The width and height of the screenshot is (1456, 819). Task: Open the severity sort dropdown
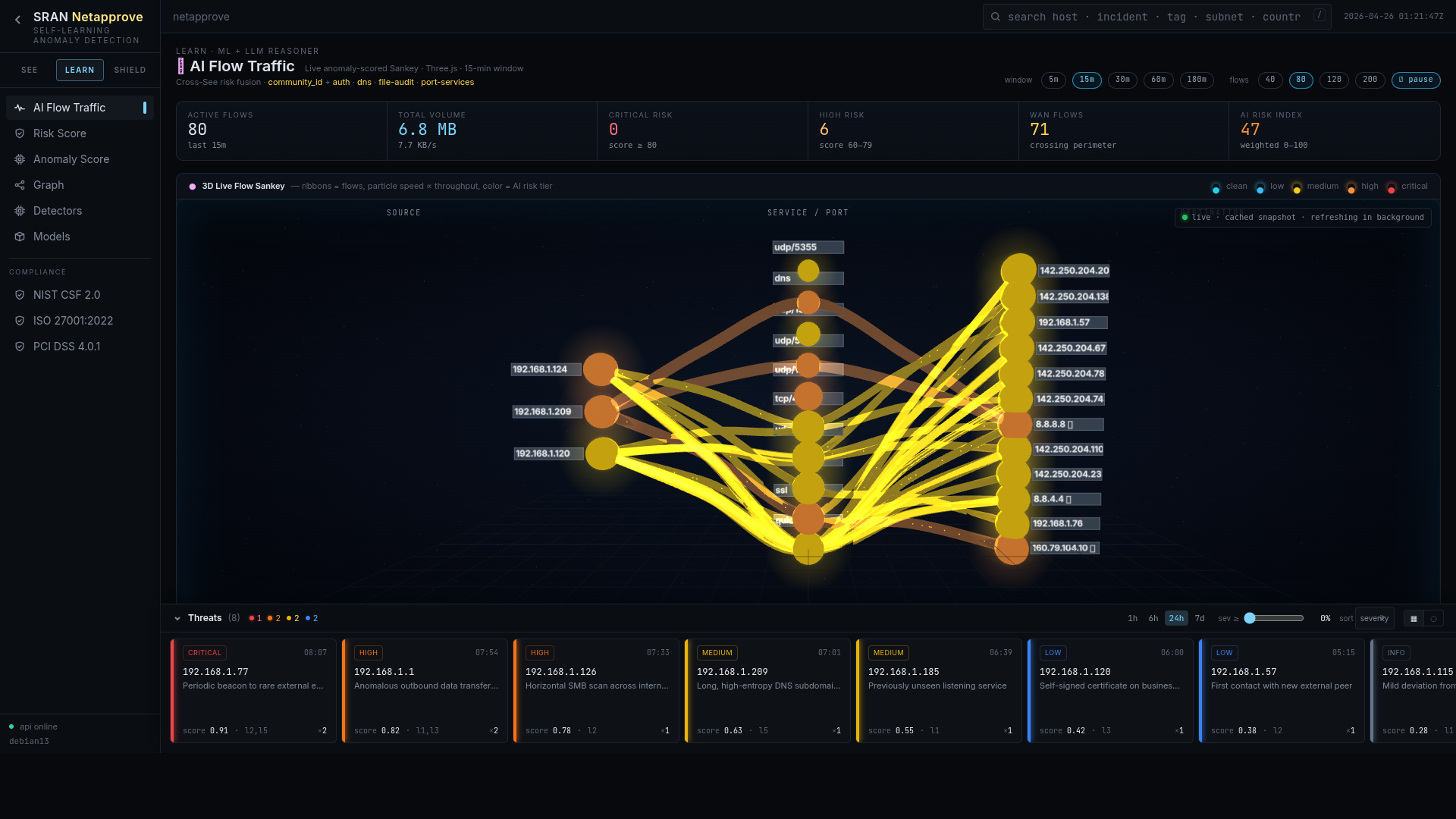(1374, 618)
